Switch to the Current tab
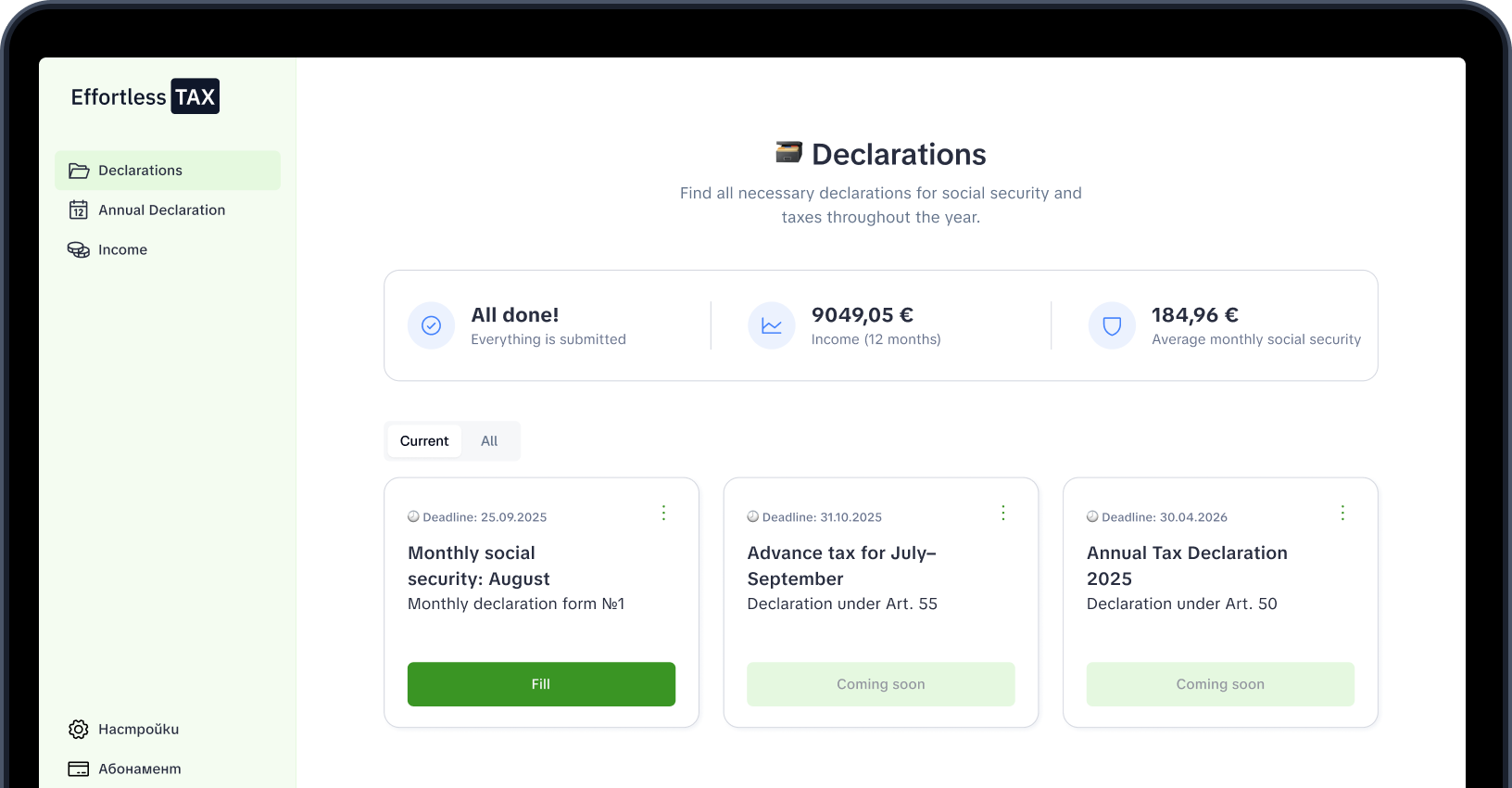The width and height of the screenshot is (1512, 788). pyautogui.click(x=424, y=441)
